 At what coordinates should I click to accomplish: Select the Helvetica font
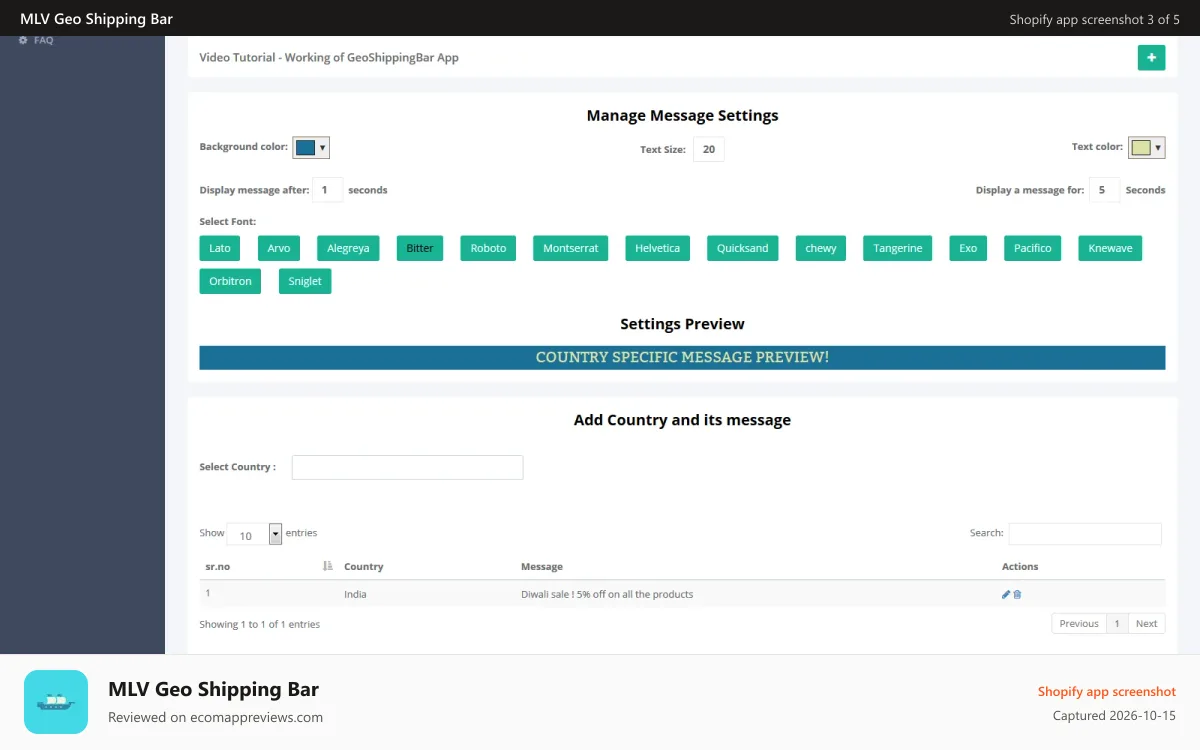coord(657,248)
